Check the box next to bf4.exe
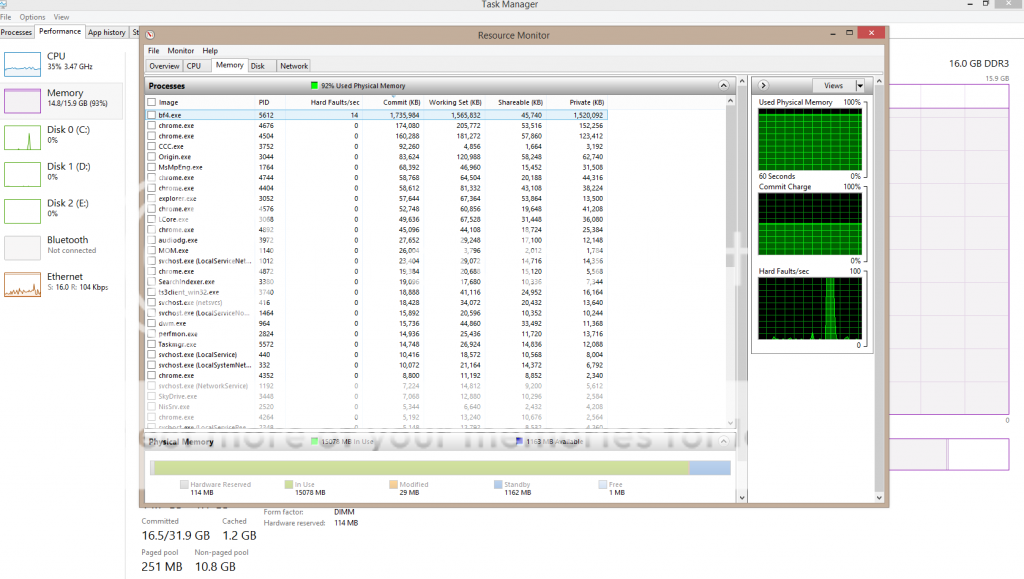This screenshot has height=579, width=1024. pos(152,115)
